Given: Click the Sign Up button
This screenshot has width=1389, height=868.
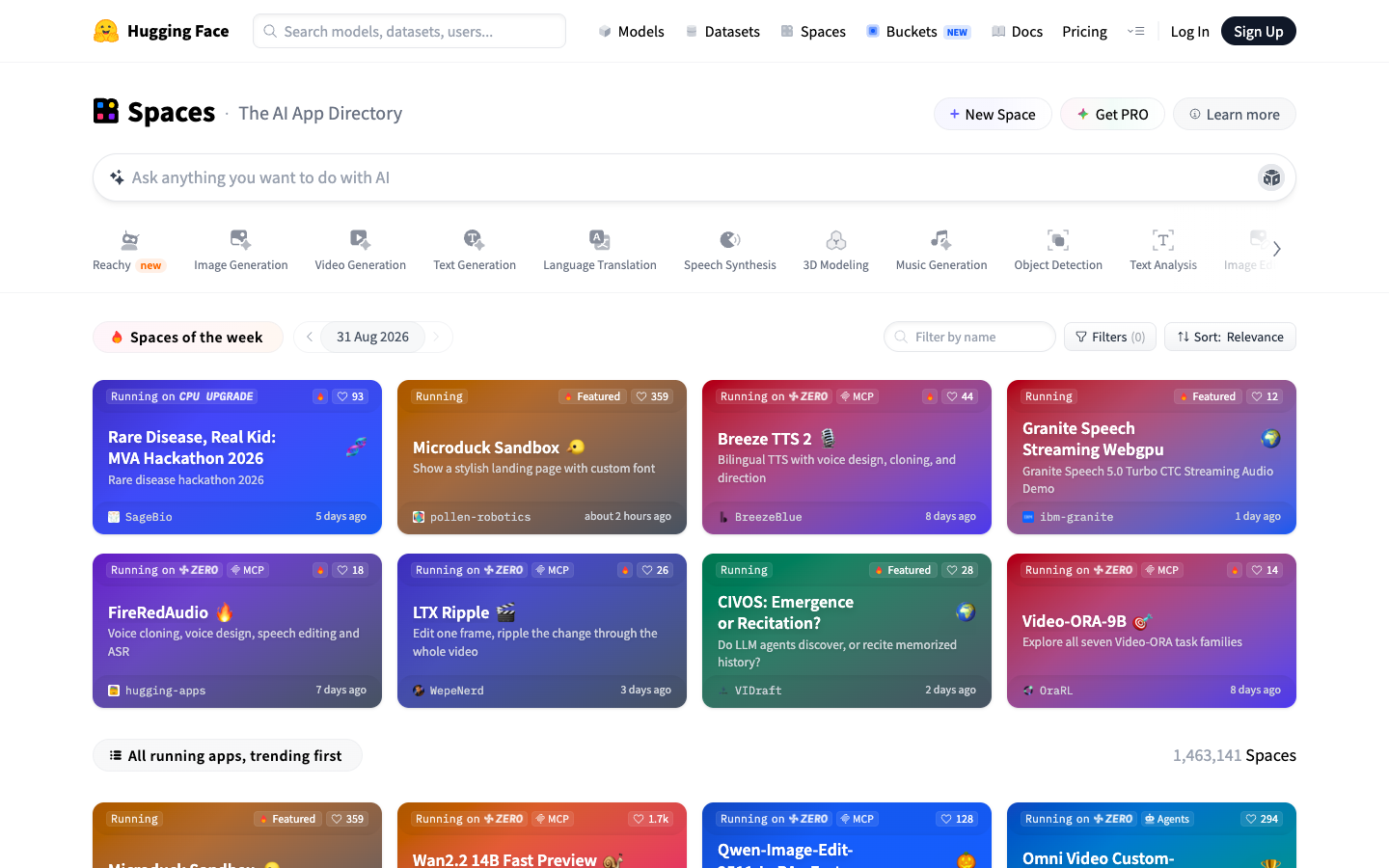Looking at the screenshot, I should (x=1259, y=31).
